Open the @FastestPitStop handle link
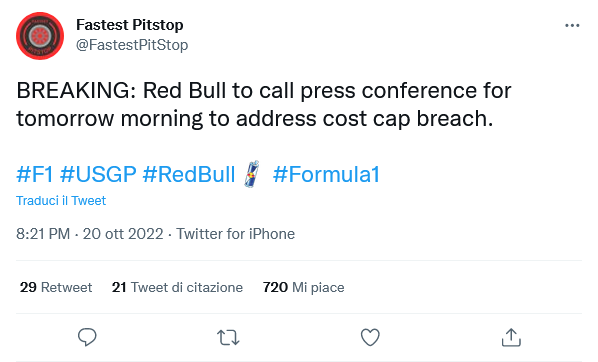The height and width of the screenshot is (362, 598). [x=132, y=45]
